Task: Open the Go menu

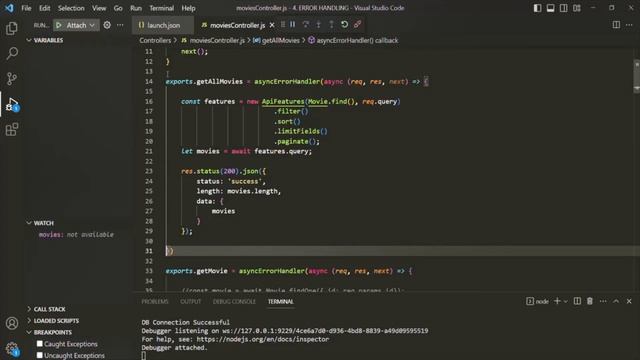Action: click(x=118, y=8)
